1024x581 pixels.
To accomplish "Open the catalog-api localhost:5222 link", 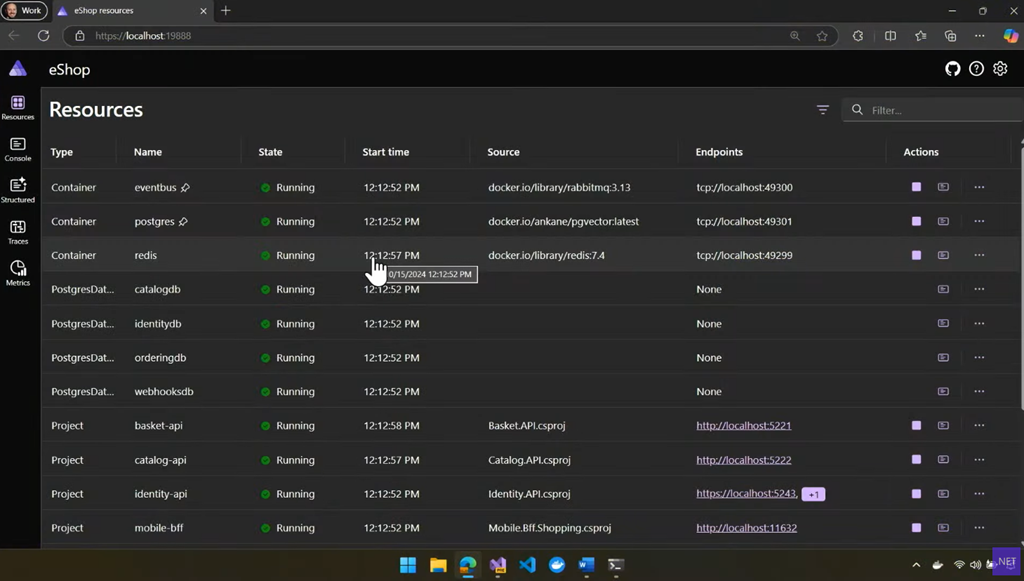I will pos(743,460).
